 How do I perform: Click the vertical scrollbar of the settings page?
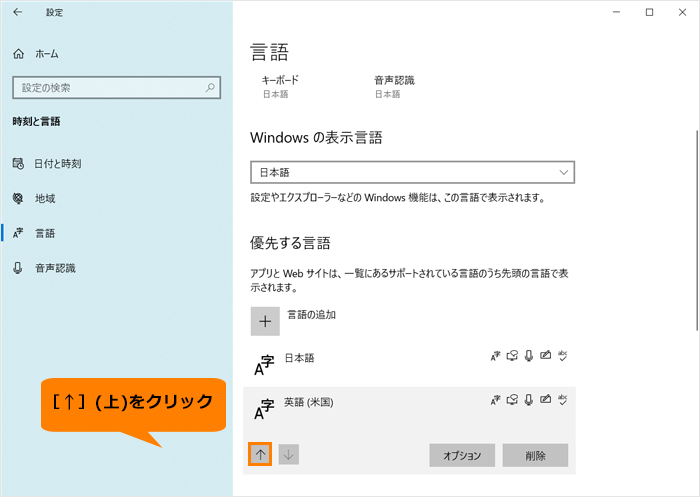696,230
